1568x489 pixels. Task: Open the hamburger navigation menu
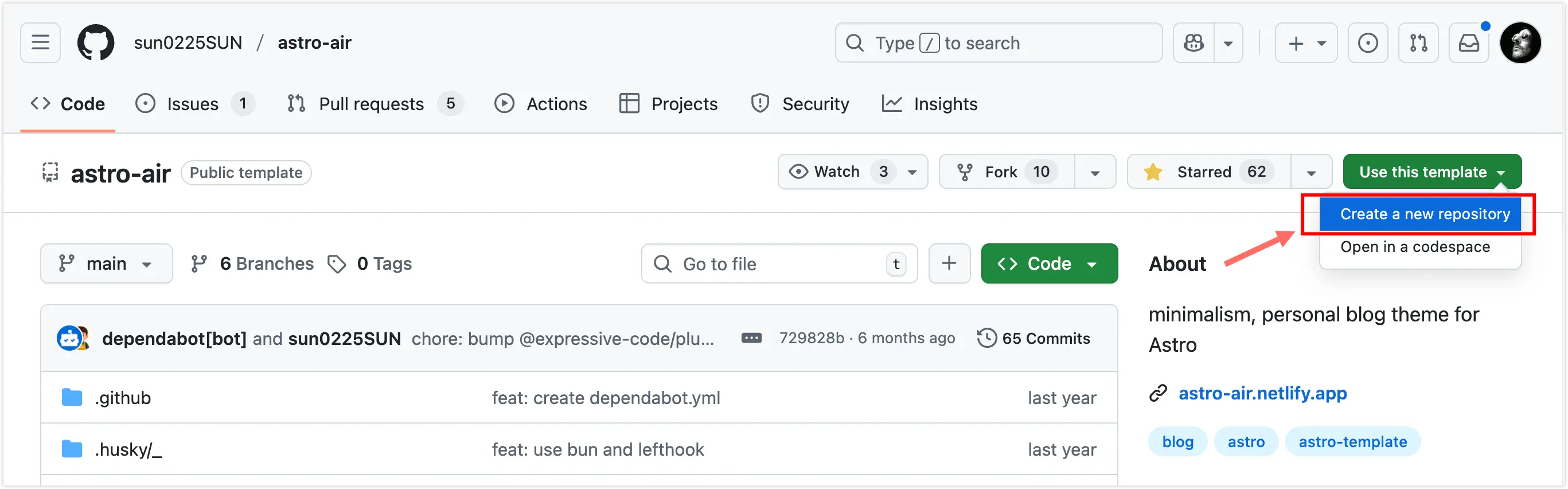40,42
